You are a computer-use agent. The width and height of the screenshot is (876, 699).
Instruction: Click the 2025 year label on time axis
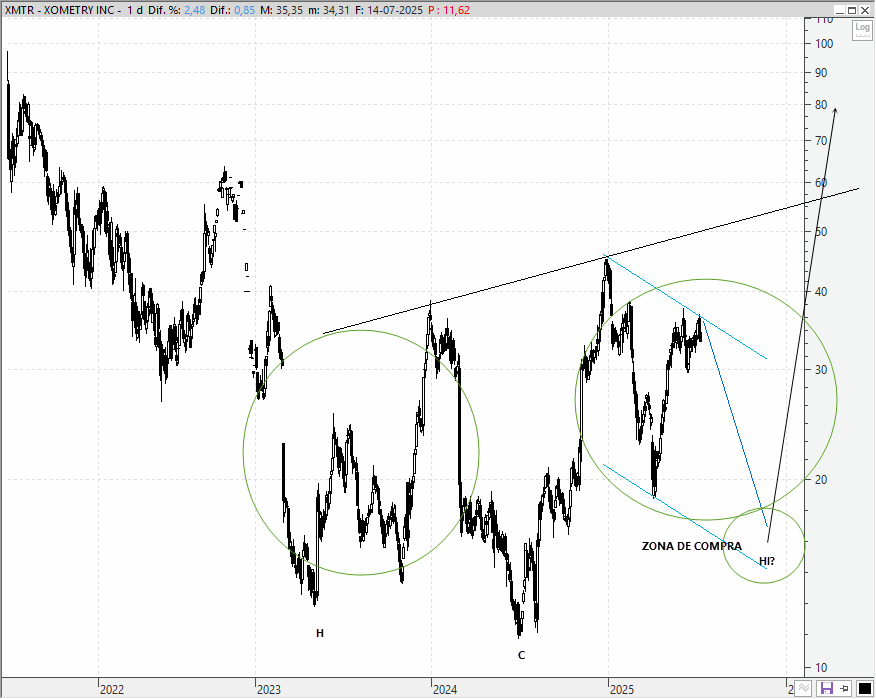[x=622, y=690]
